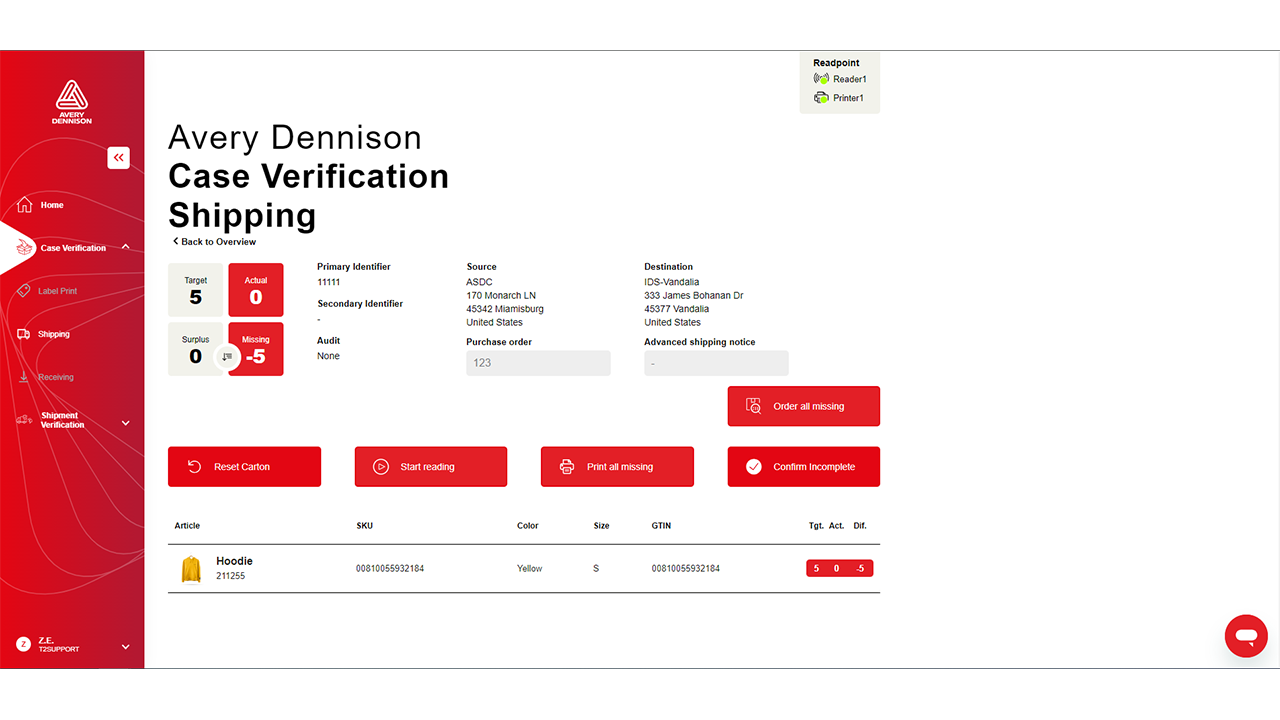1280x720 pixels.
Task: Click the Surplus 0 tile
Action: pyautogui.click(x=195, y=349)
